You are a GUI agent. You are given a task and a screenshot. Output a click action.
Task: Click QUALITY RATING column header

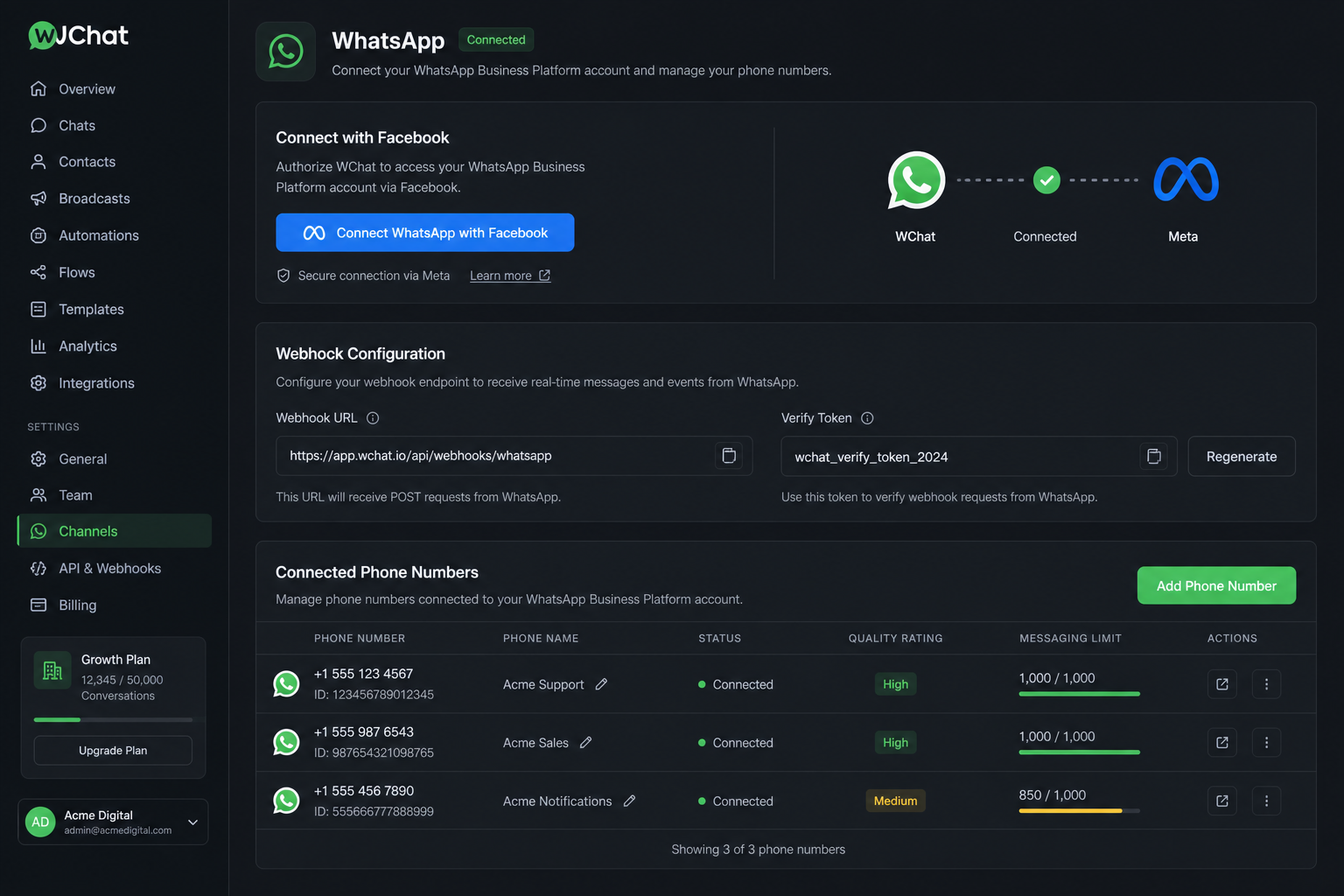[895, 639]
